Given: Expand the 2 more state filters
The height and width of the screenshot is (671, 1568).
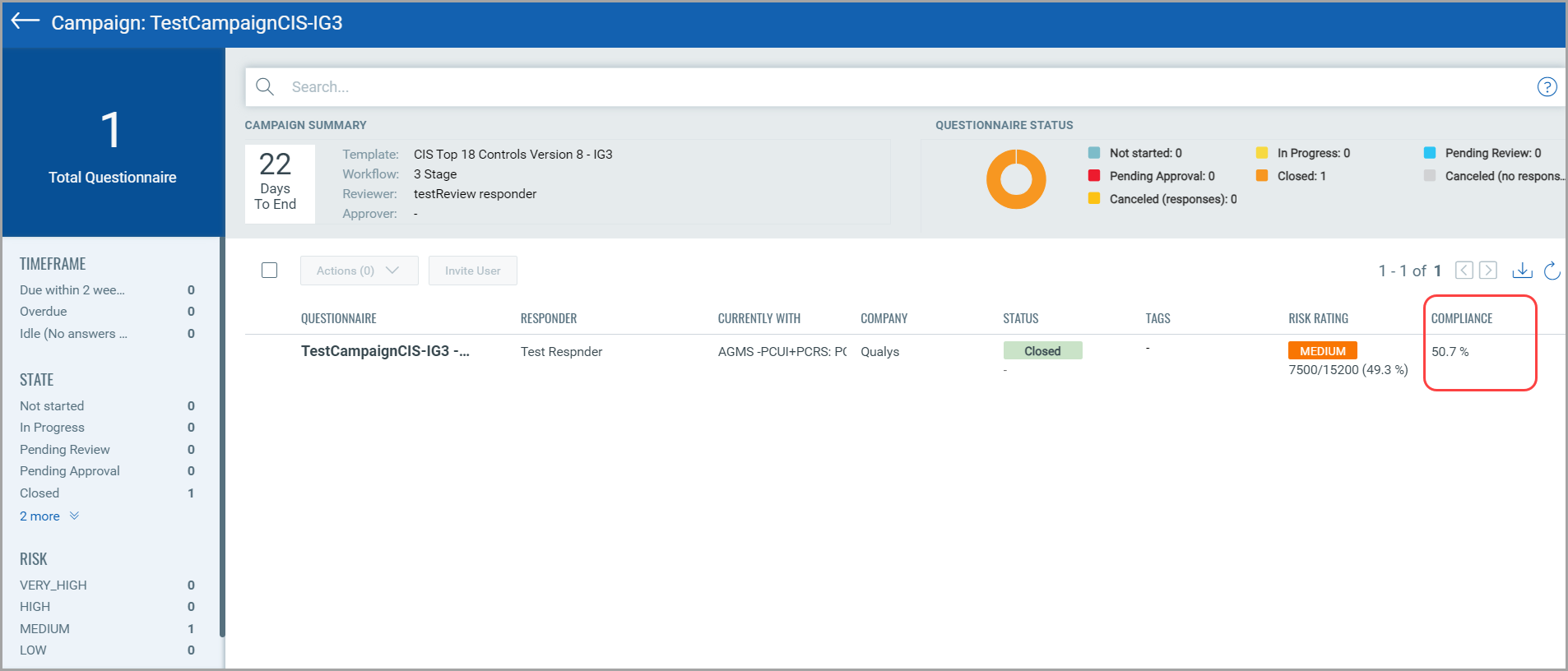Looking at the screenshot, I should click(49, 516).
